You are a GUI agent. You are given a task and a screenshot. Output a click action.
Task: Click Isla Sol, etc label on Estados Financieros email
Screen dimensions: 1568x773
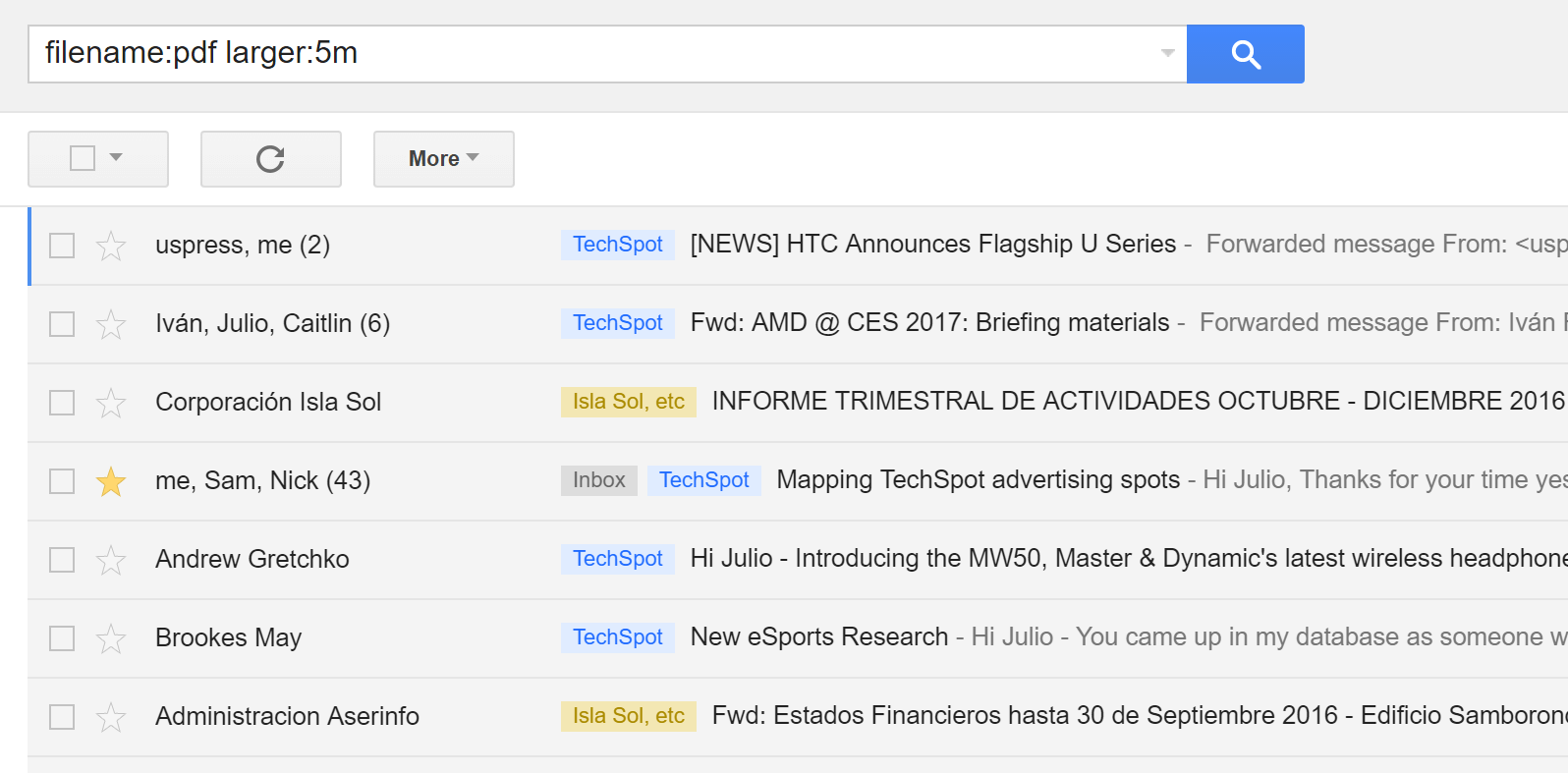click(x=629, y=716)
